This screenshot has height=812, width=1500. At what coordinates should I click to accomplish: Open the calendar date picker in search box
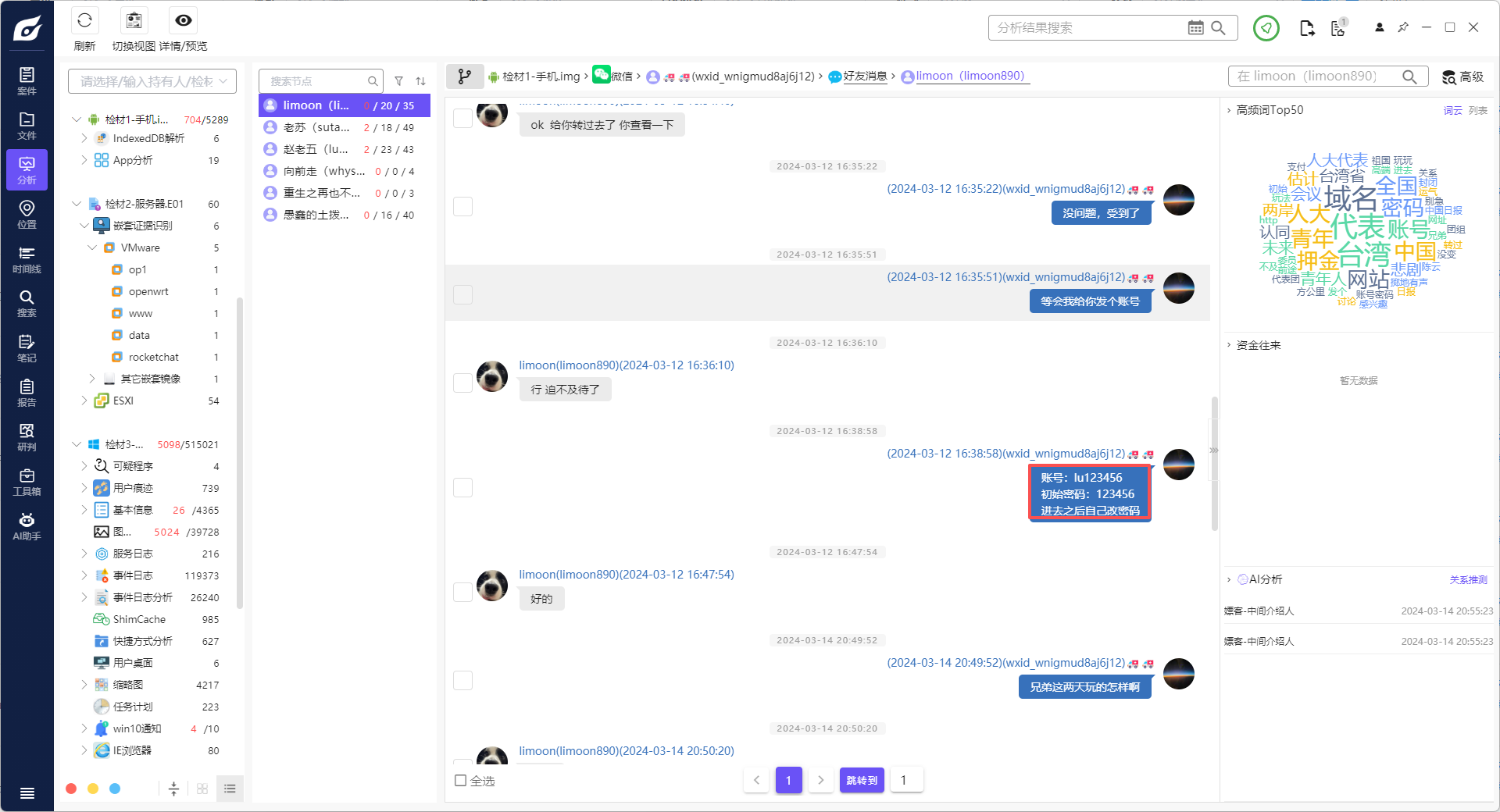tap(1195, 27)
